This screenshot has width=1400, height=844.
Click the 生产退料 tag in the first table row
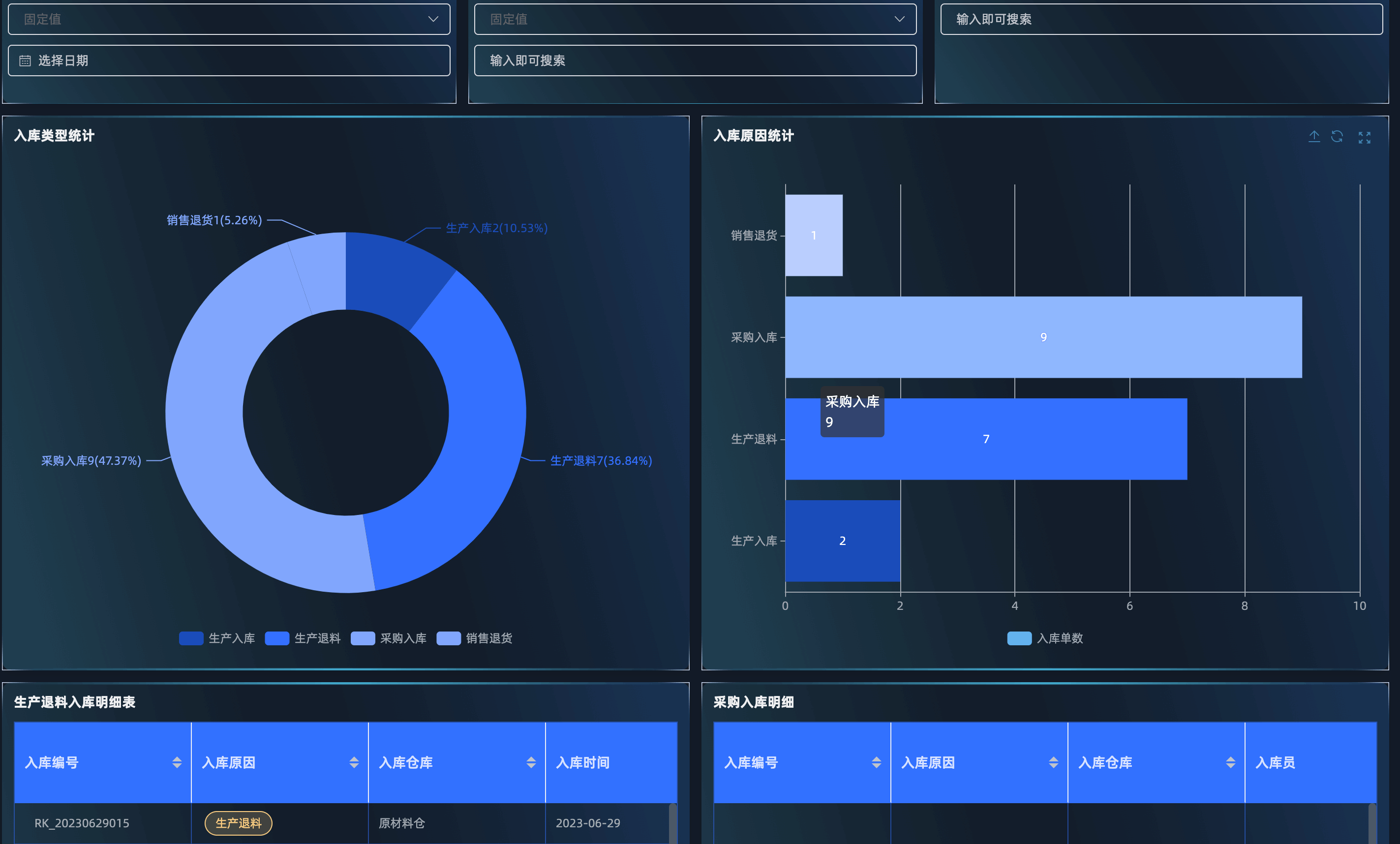pos(238,823)
